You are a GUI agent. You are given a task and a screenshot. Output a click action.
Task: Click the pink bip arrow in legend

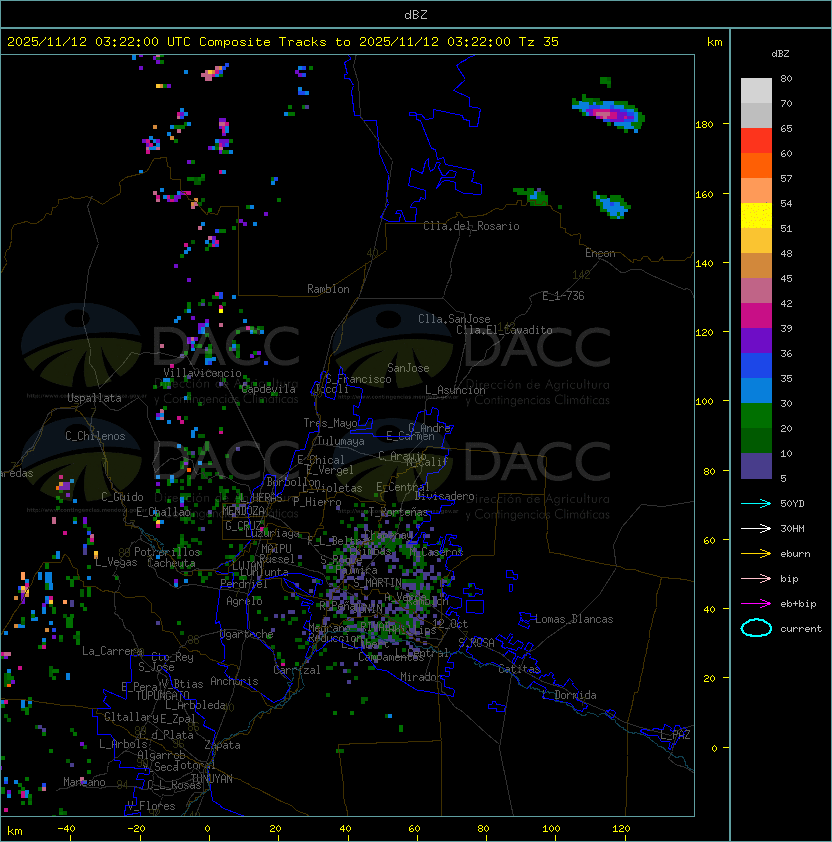(x=756, y=578)
